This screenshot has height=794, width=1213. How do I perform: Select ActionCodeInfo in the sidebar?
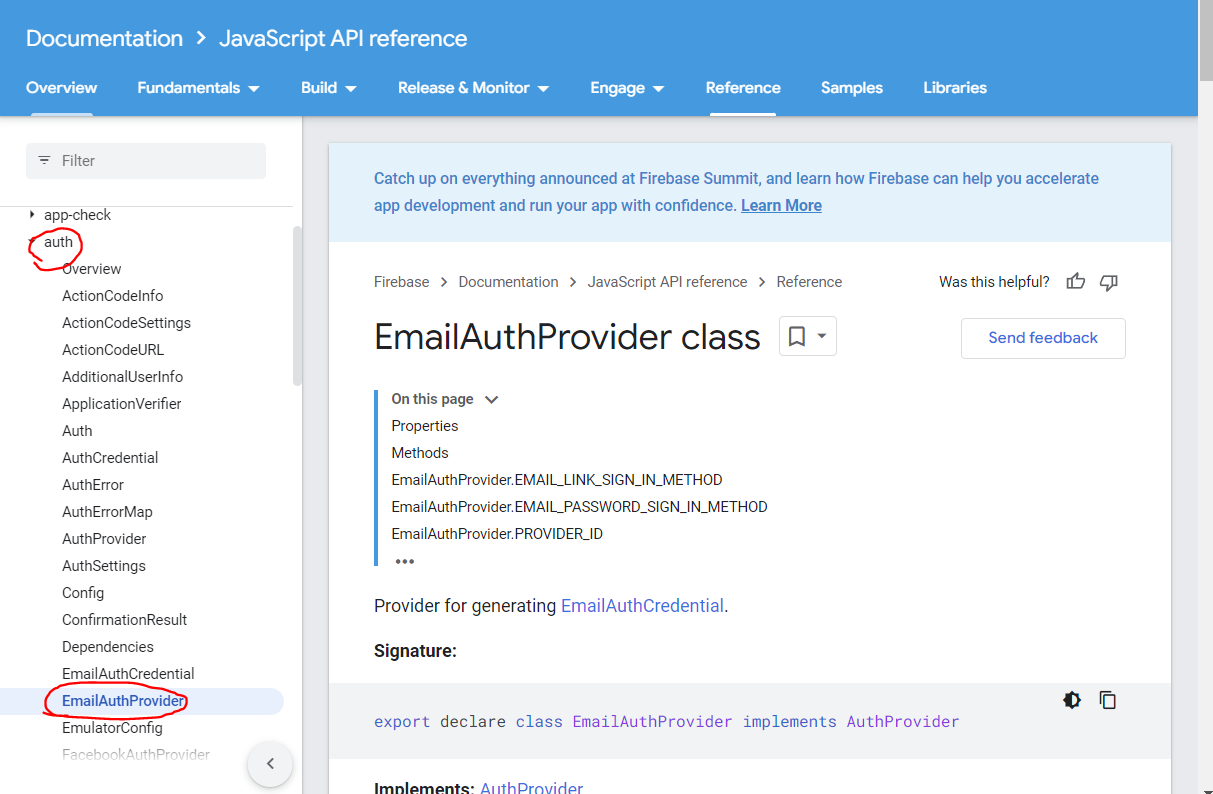pyautogui.click(x=112, y=296)
